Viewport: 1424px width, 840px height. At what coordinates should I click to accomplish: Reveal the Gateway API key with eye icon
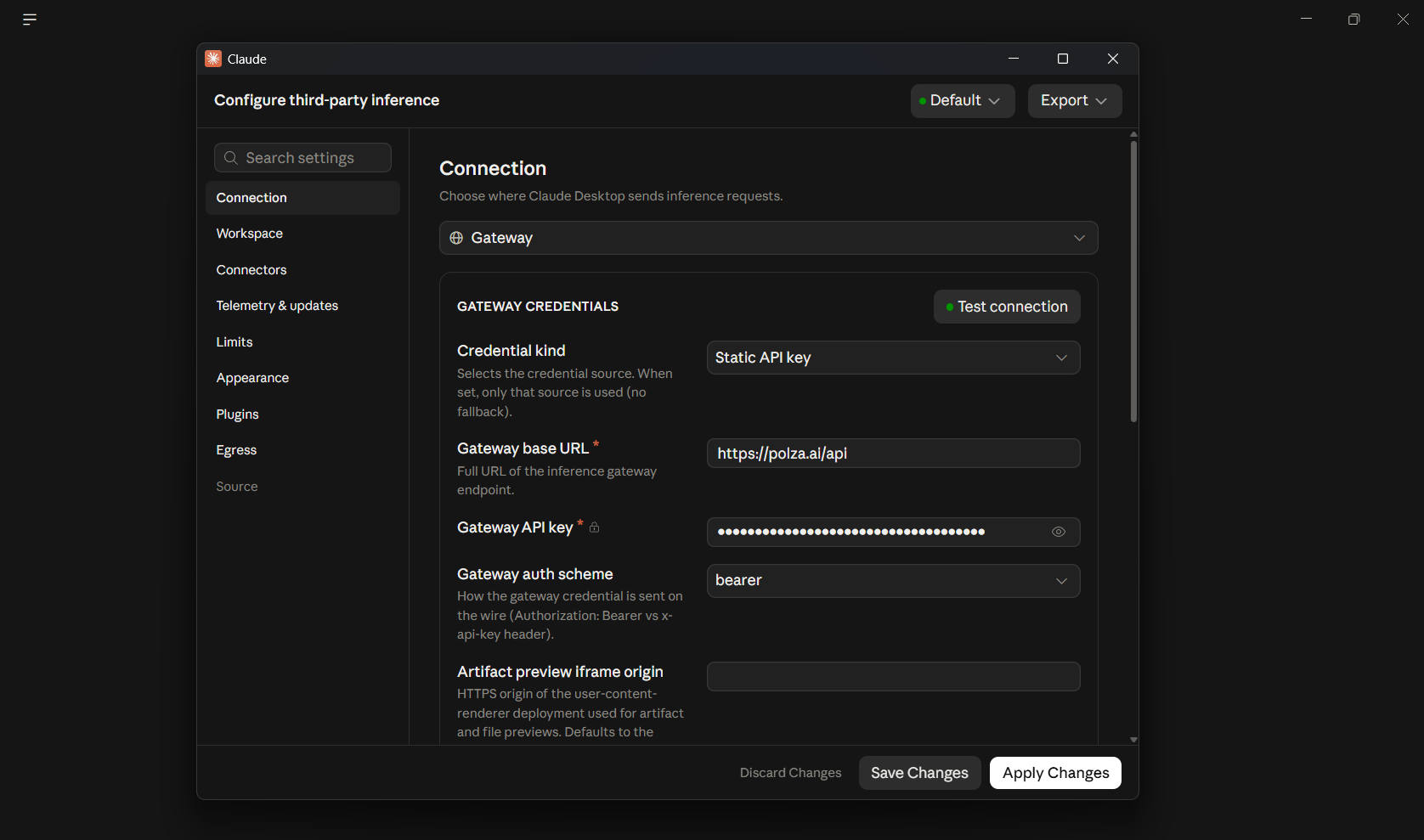1059,532
